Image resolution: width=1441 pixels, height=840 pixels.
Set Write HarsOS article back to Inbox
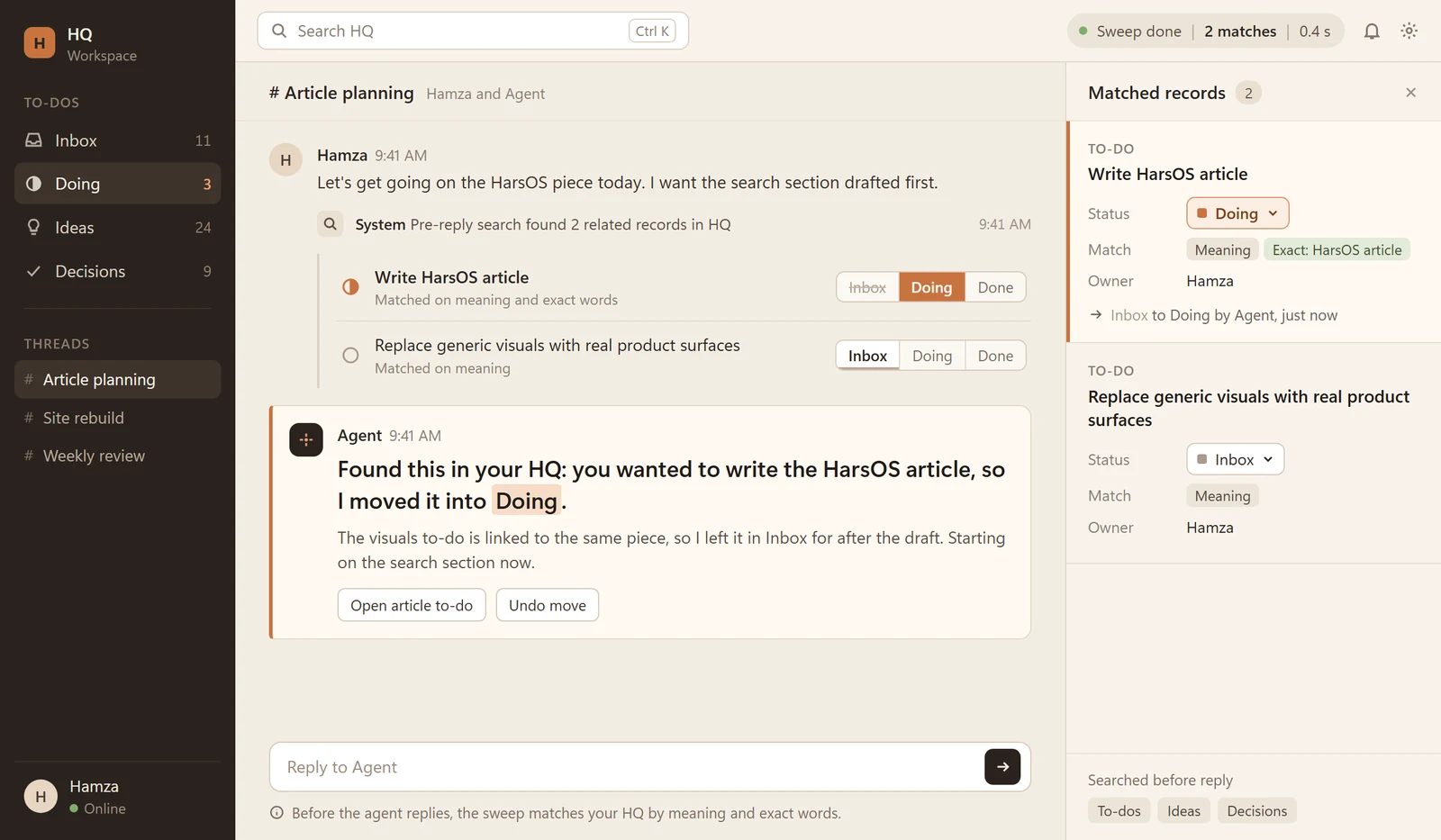(867, 287)
